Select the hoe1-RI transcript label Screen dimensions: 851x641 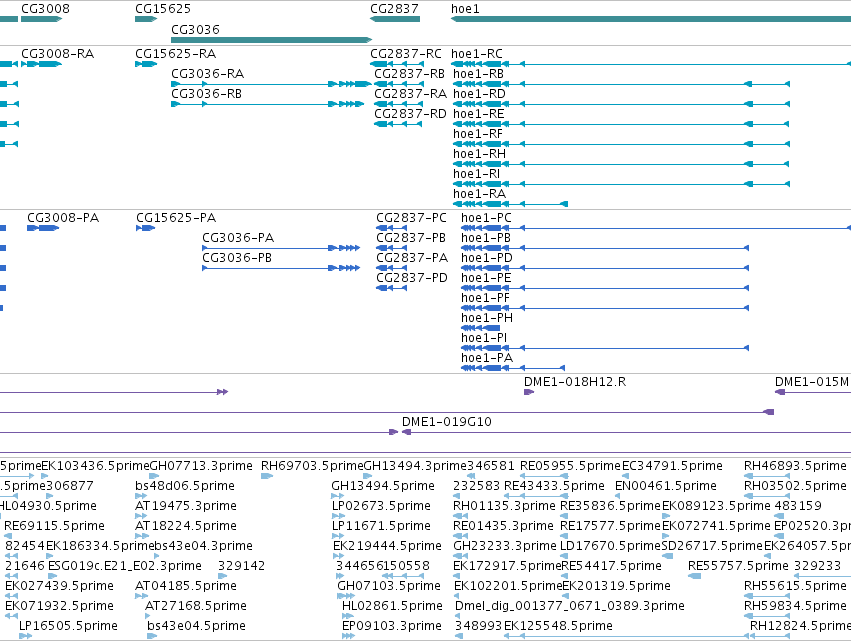pos(477,174)
